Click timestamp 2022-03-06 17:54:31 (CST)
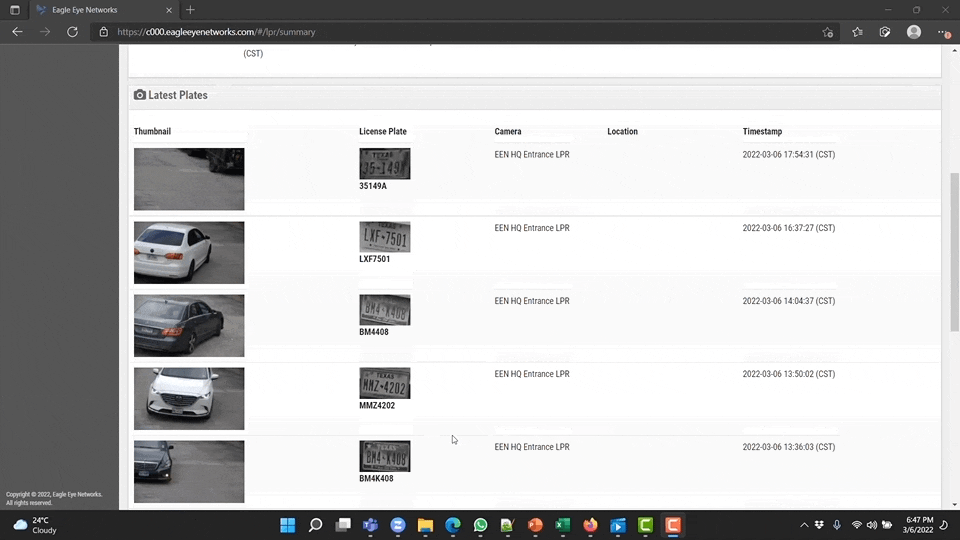 tap(789, 154)
